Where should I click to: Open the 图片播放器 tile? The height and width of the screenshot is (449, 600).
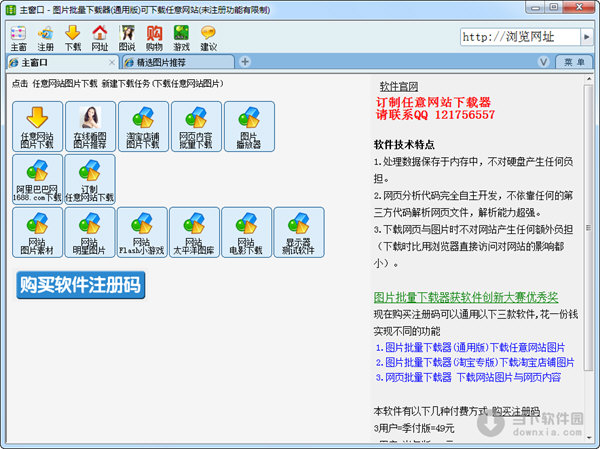249,126
